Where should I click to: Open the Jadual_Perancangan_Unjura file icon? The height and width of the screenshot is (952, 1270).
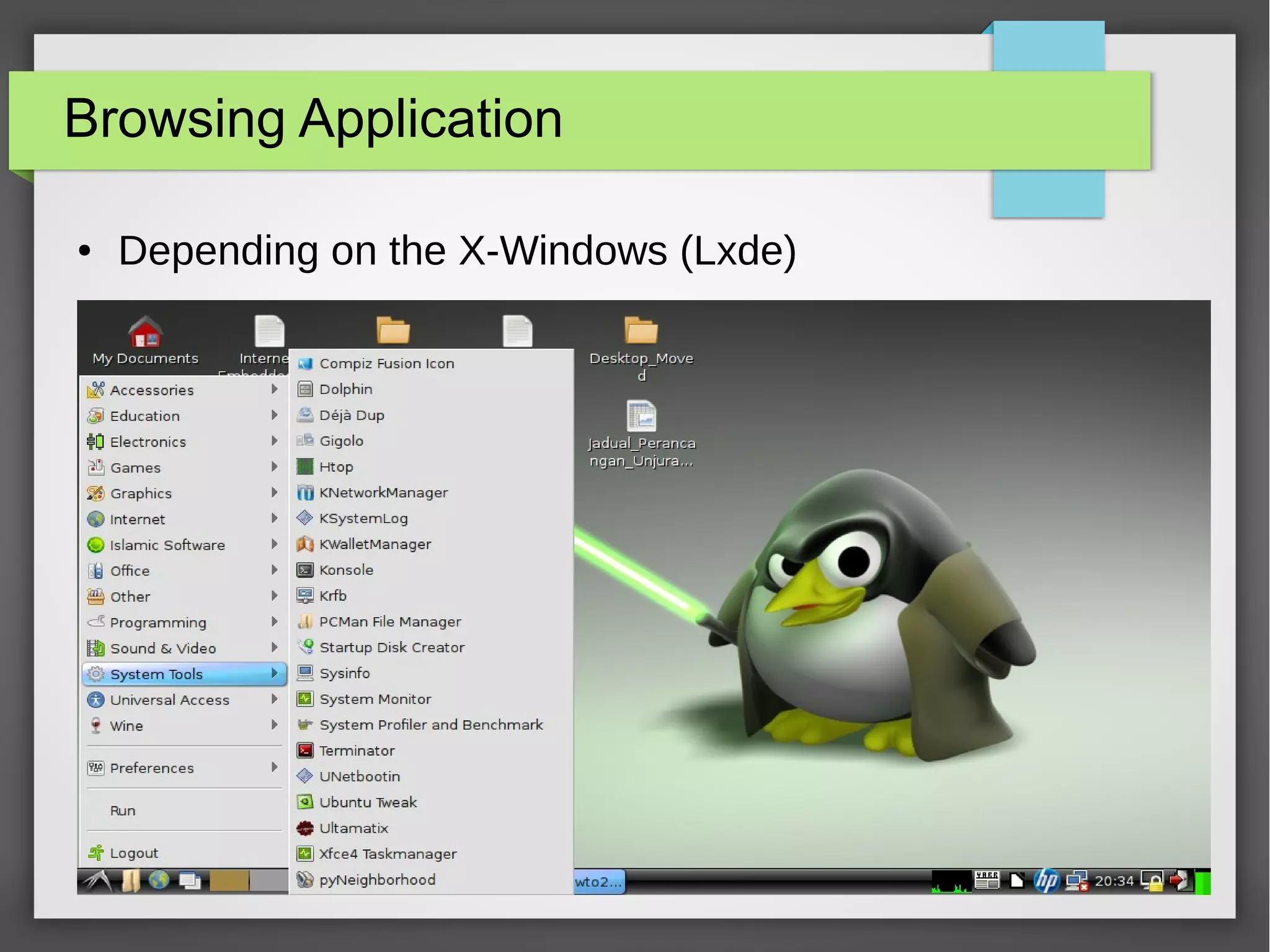tap(641, 434)
